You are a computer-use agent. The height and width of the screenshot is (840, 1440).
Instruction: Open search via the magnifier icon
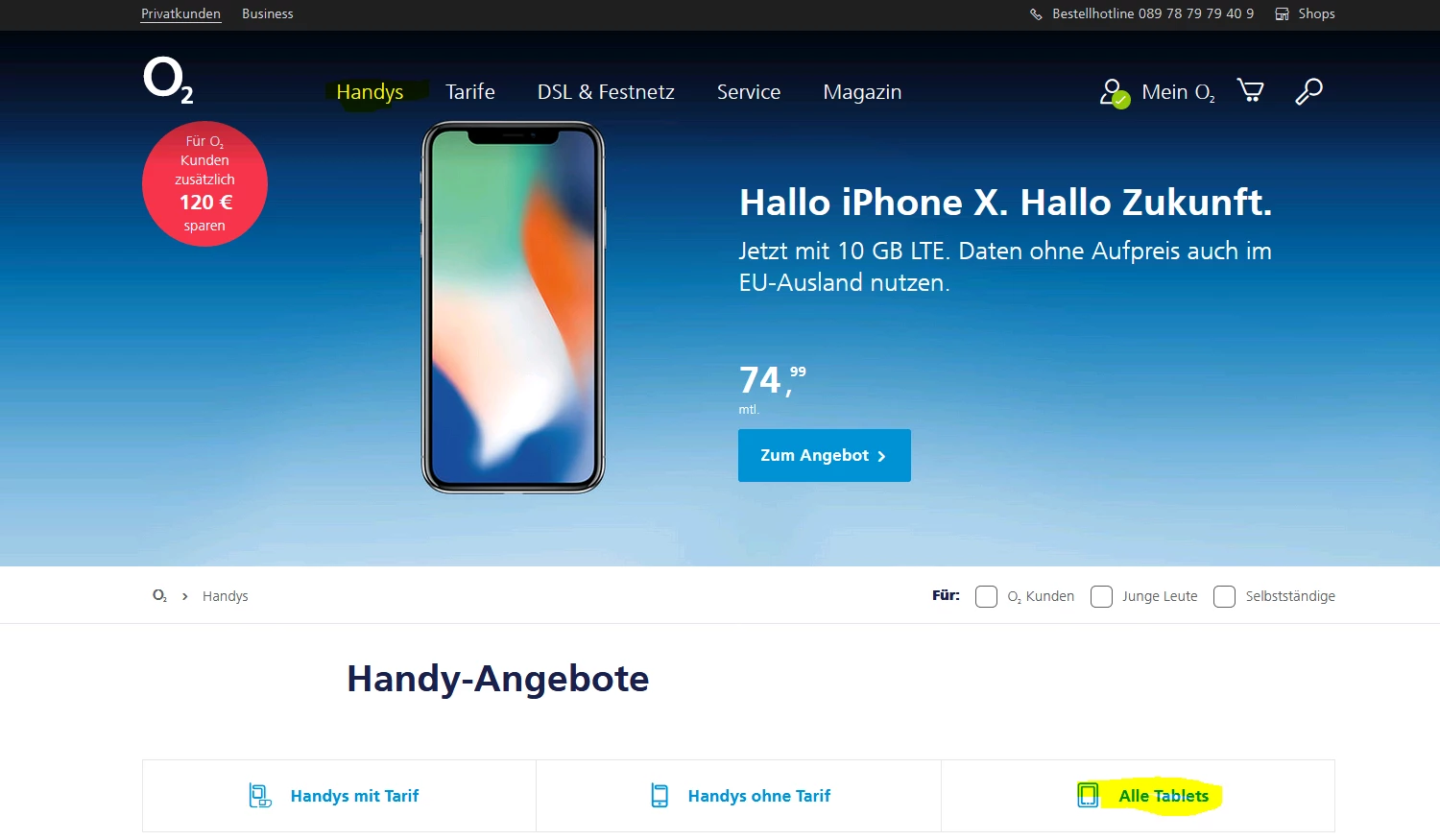(x=1308, y=91)
